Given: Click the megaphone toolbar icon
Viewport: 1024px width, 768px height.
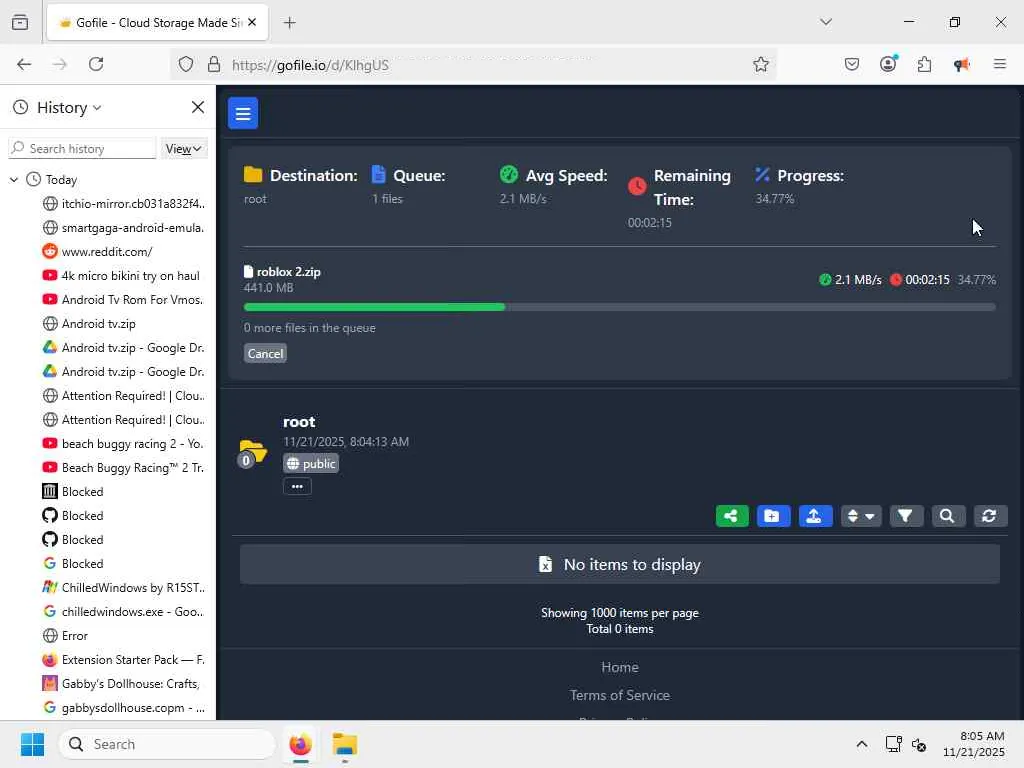Looking at the screenshot, I should (961, 64).
